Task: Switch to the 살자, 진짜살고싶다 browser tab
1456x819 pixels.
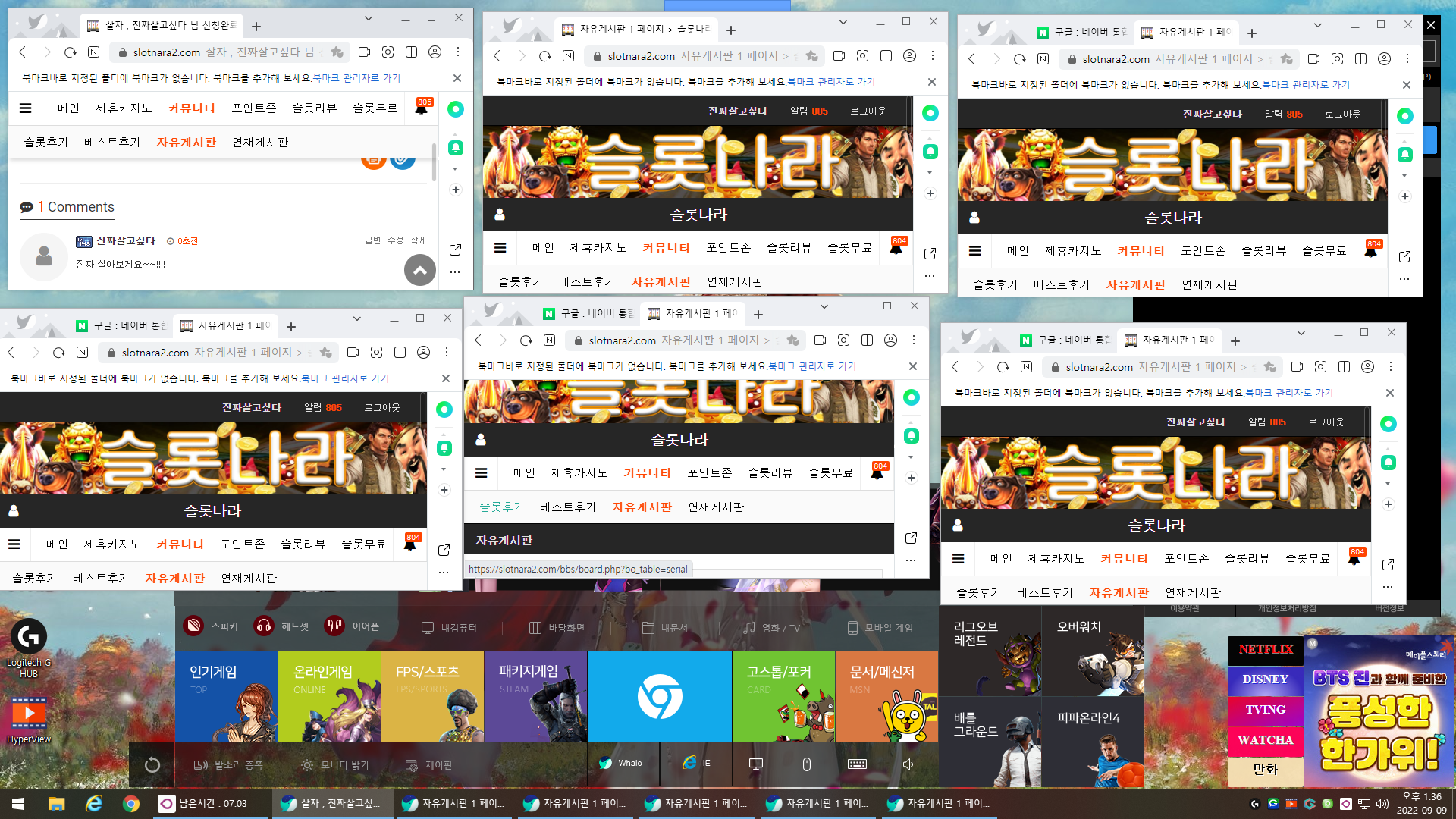Action: click(x=163, y=25)
